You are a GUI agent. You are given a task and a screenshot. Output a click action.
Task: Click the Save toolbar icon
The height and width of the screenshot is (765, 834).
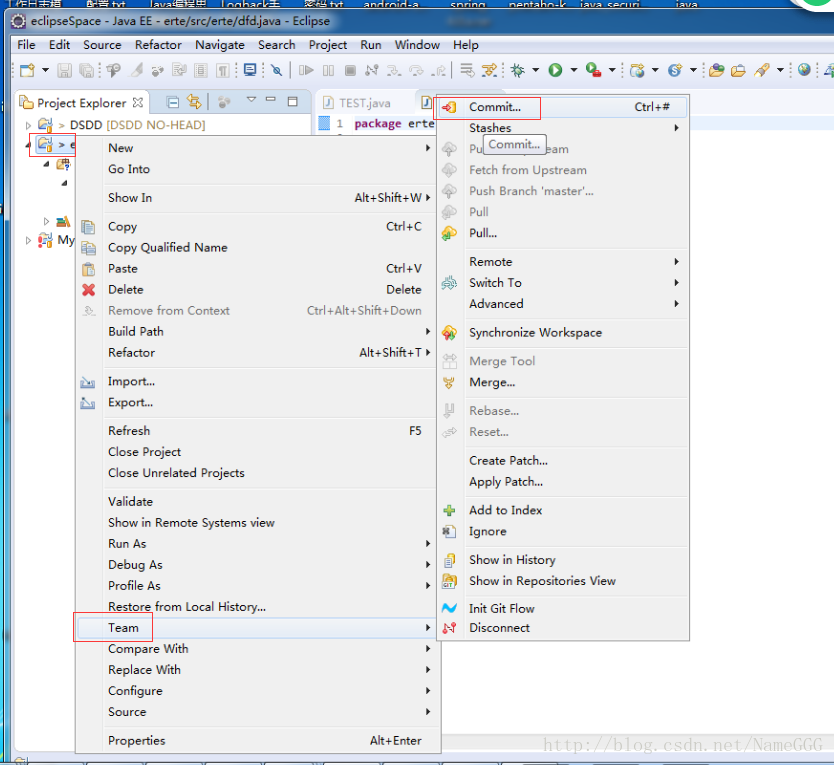click(64, 70)
